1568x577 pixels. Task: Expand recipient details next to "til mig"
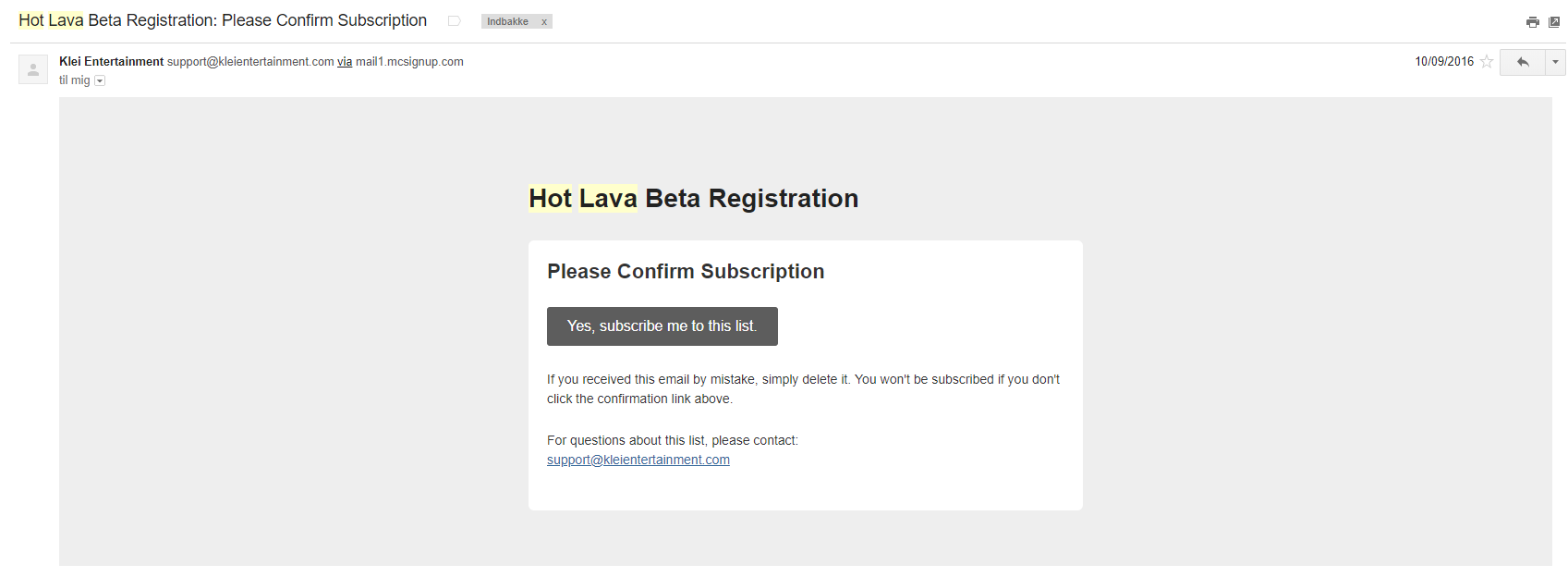pyautogui.click(x=100, y=81)
